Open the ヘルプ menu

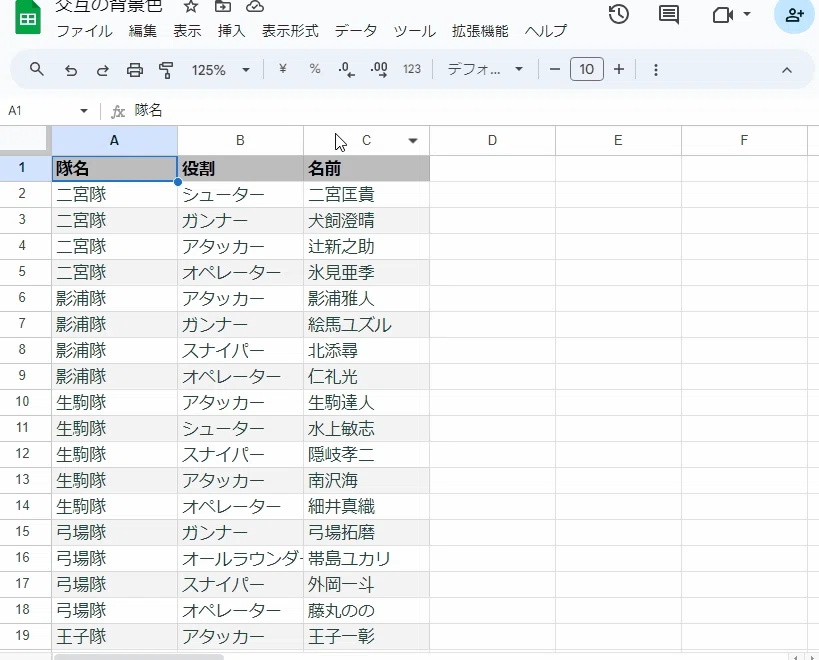(546, 31)
